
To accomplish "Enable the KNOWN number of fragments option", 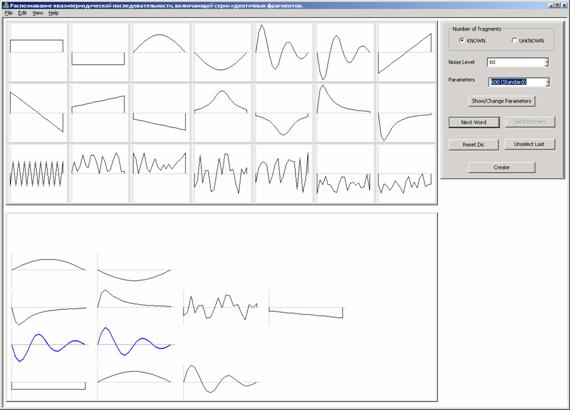I will (462, 40).
